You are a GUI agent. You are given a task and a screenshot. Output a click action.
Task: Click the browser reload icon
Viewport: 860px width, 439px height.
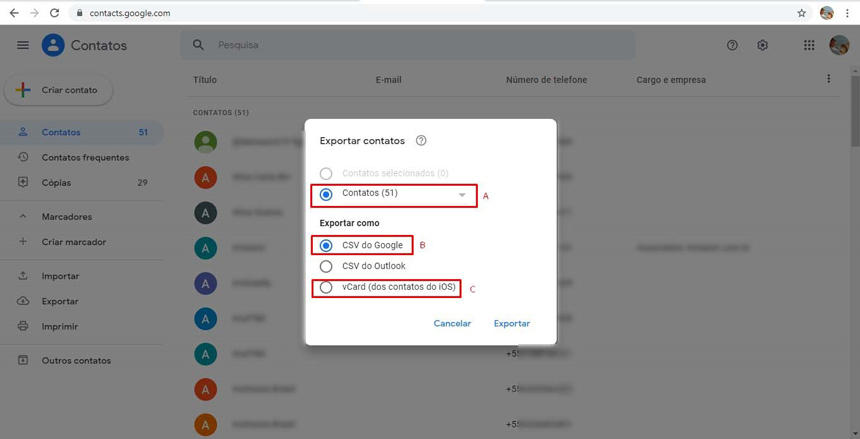click(54, 13)
